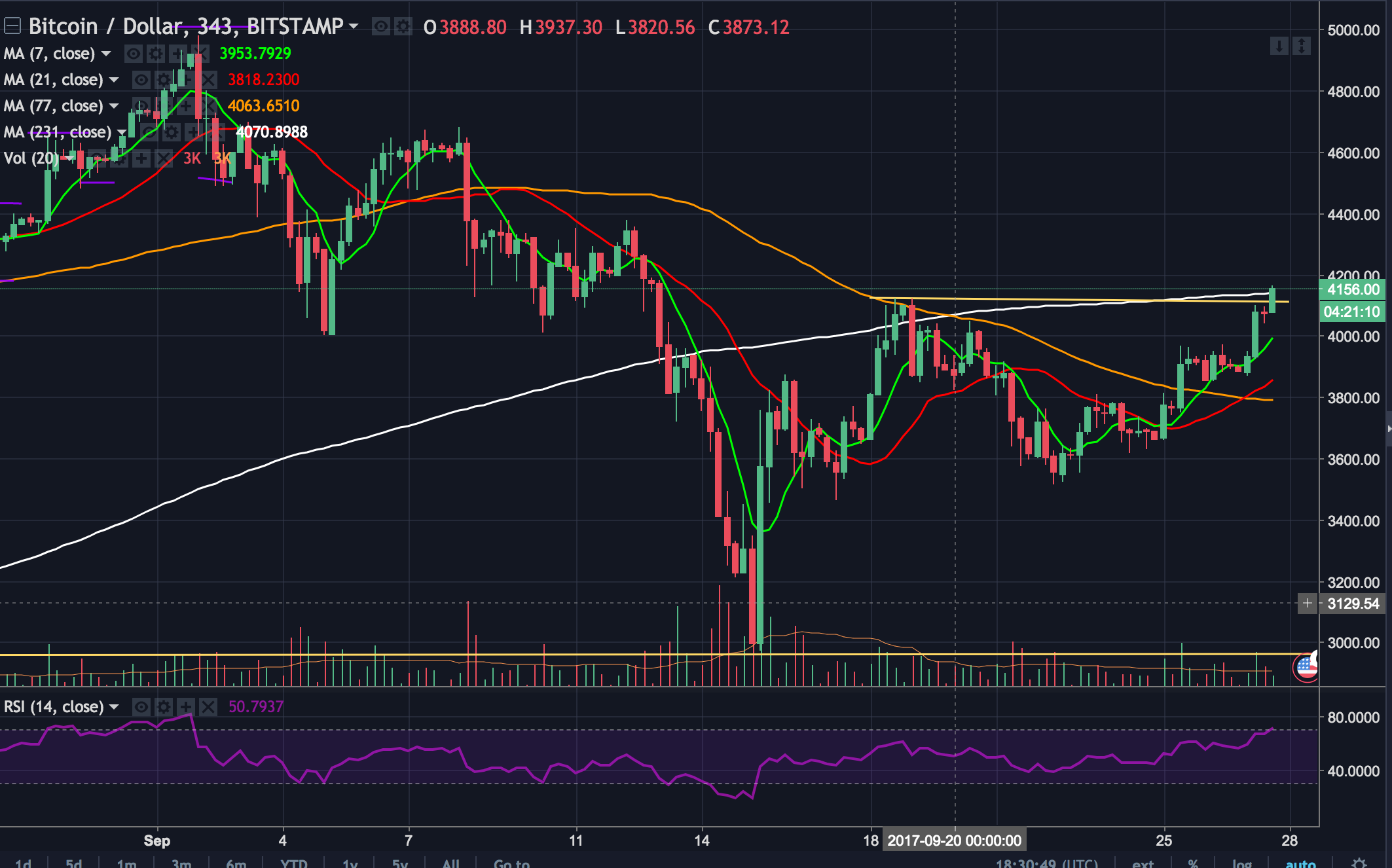Add indicator on MA (231, close)
The height and width of the screenshot is (868, 1392).
coord(193,132)
